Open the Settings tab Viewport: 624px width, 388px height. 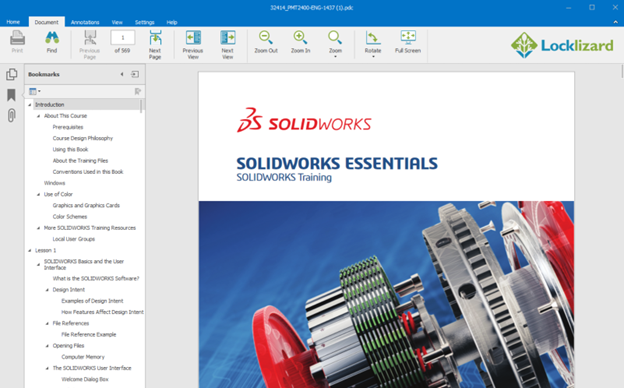coord(144,22)
